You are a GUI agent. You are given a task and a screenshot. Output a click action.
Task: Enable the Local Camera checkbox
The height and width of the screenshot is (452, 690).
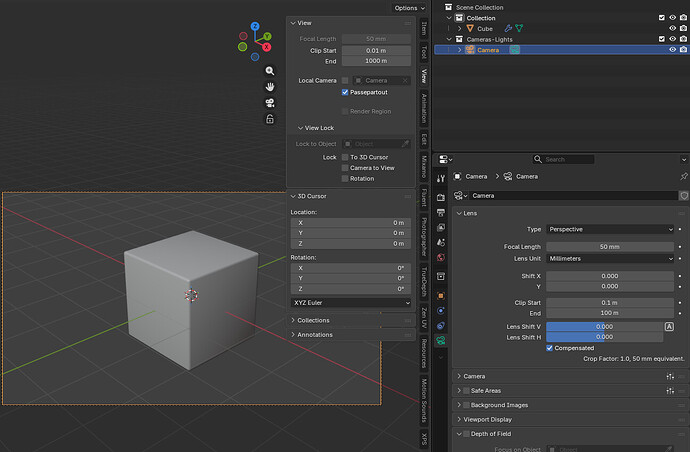pos(345,81)
